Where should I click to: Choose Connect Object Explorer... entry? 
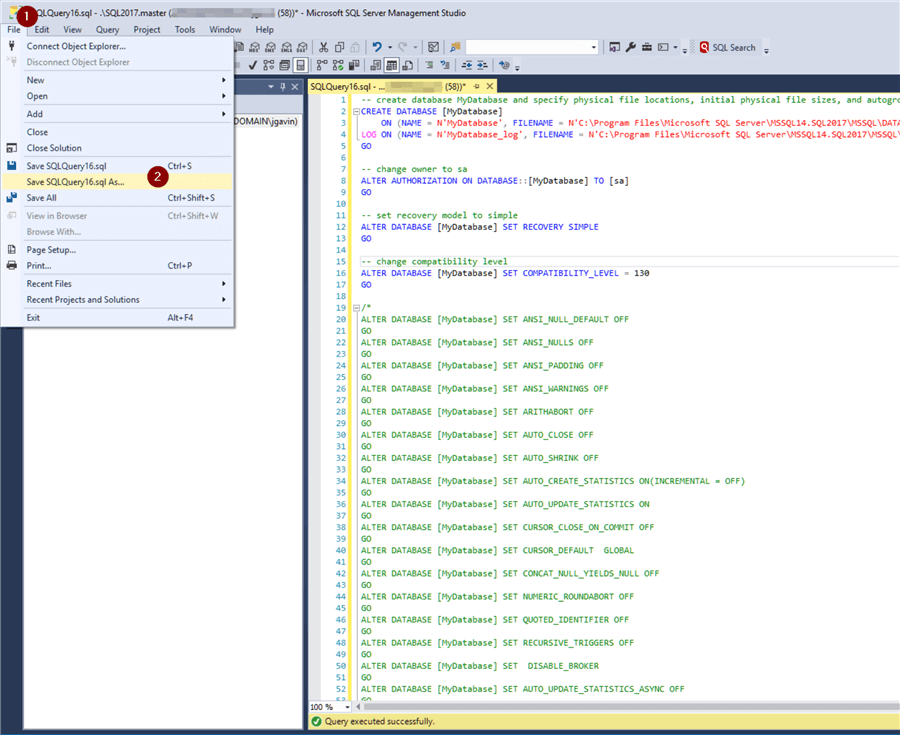click(x=117, y=46)
